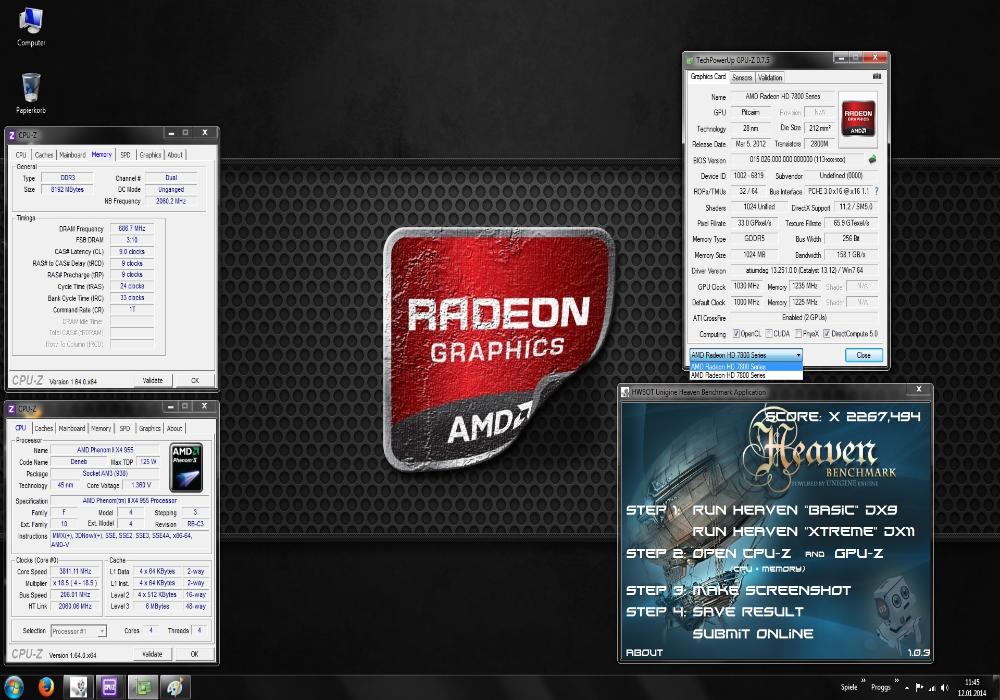The width and height of the screenshot is (1000, 700).
Task: Run Heaven "Basic" DX9 benchmark
Action: pos(794,510)
